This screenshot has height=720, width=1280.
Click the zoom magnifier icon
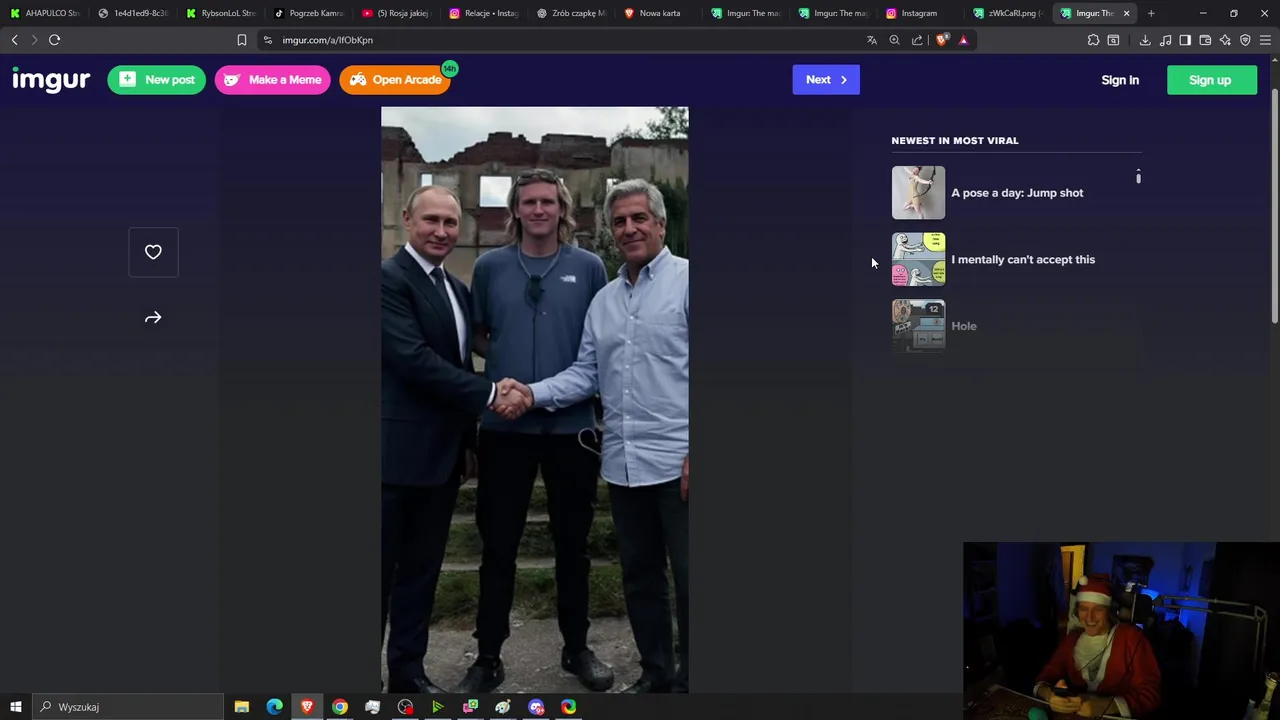tap(894, 40)
